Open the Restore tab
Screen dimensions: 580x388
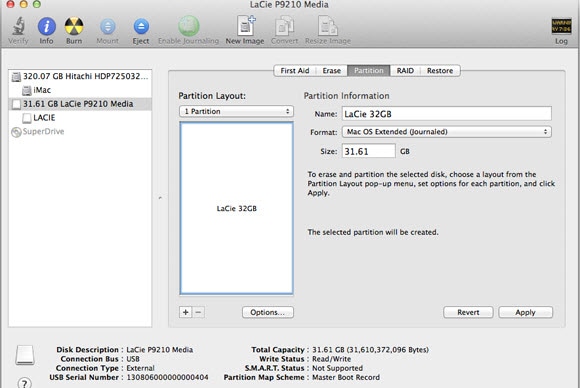(x=440, y=71)
